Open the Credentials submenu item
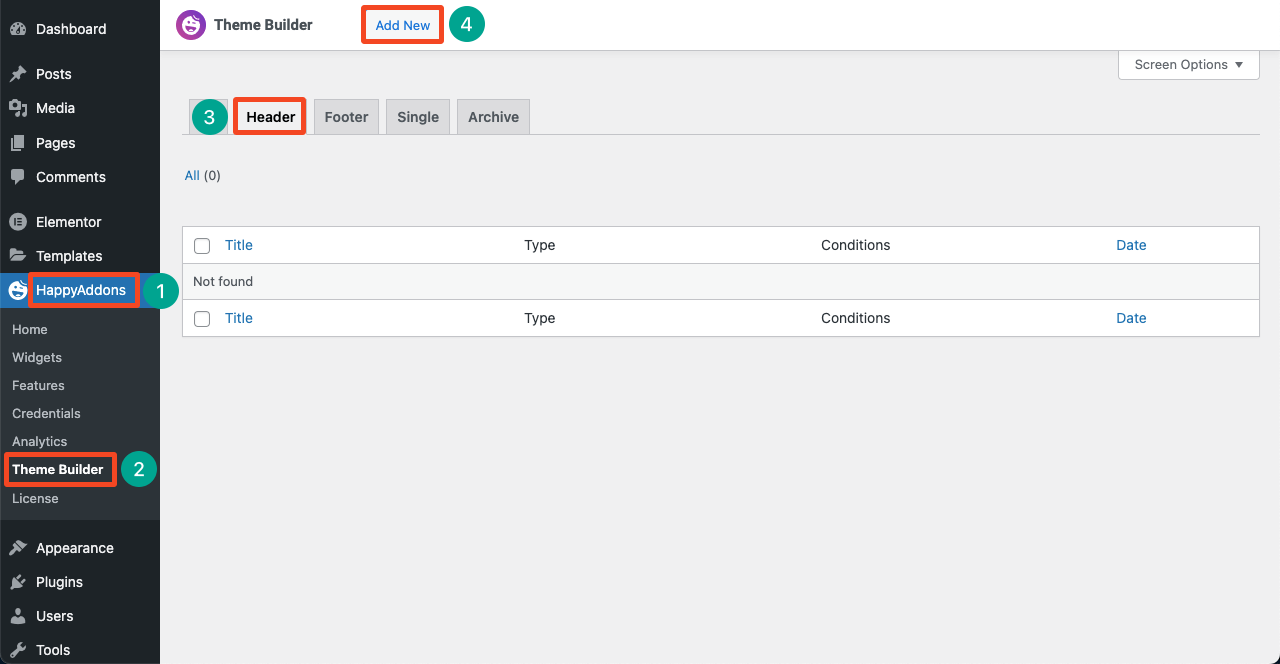Screen dimensions: 1280x664 46,413
